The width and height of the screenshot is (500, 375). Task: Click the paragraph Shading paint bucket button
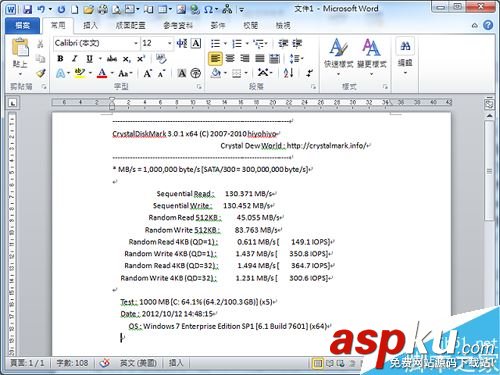pyautogui.click(x=216, y=73)
